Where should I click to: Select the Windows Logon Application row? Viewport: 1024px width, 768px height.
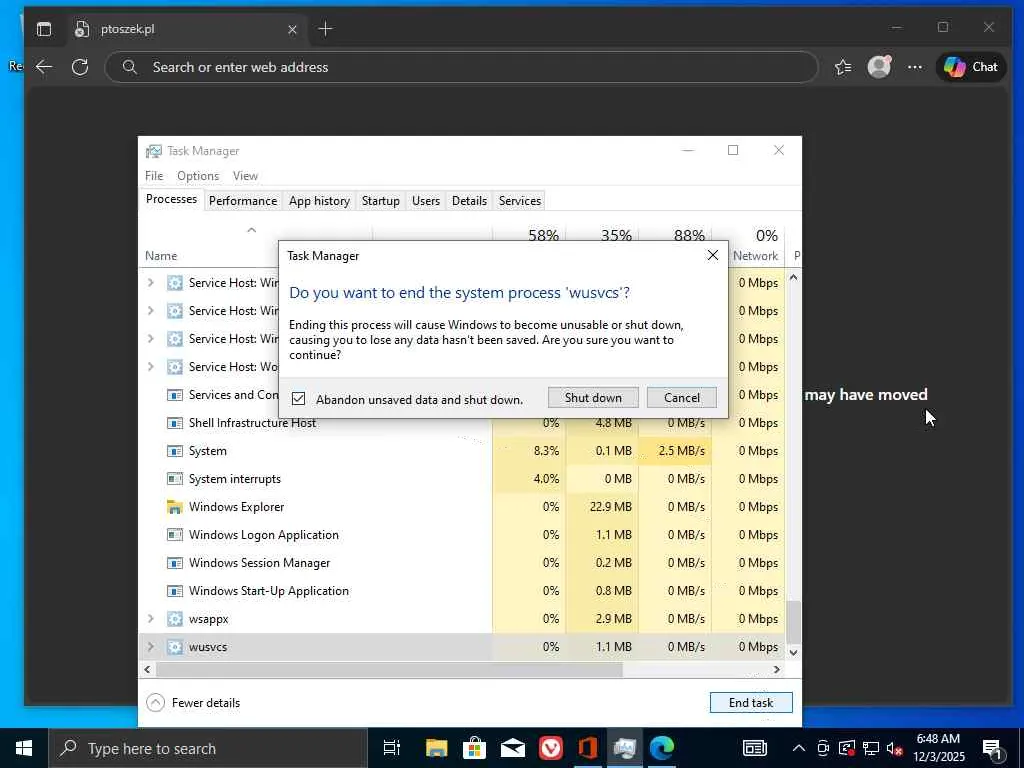[x=462, y=535]
